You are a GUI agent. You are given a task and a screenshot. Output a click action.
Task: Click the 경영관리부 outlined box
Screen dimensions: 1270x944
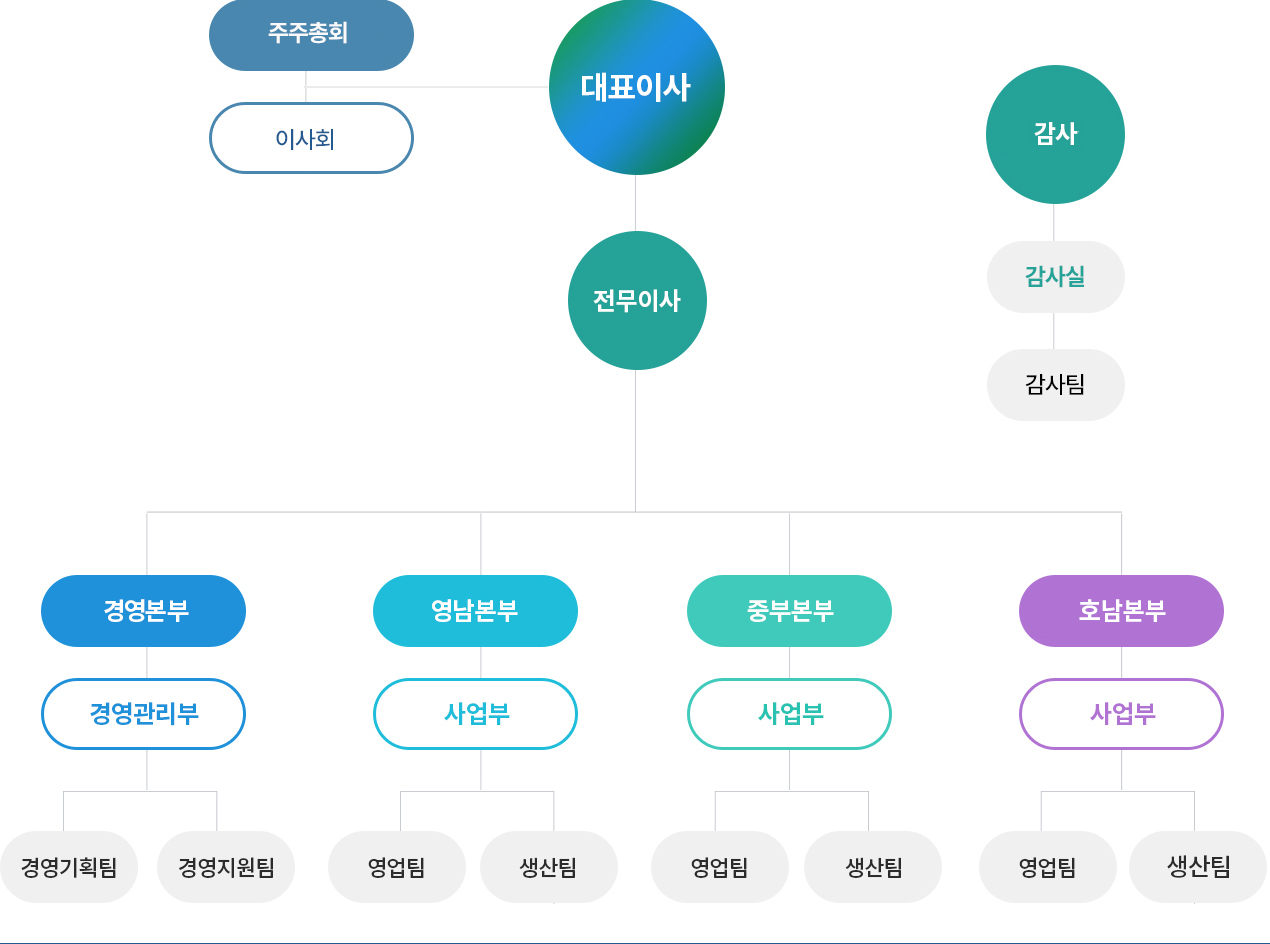pyautogui.click(x=143, y=714)
